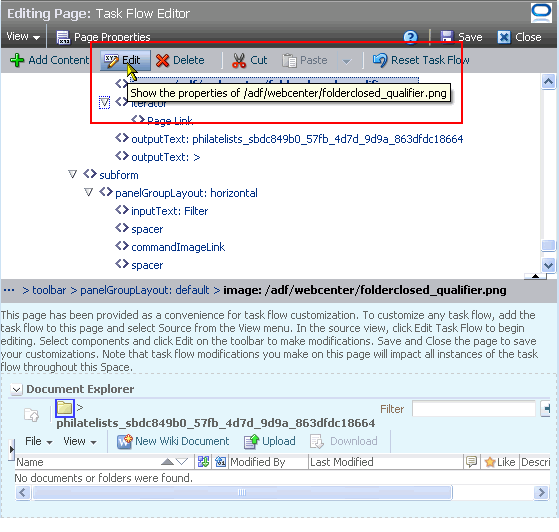This screenshot has height=532, width=559.
Task: Sort Name column ascending
Action: point(167,462)
